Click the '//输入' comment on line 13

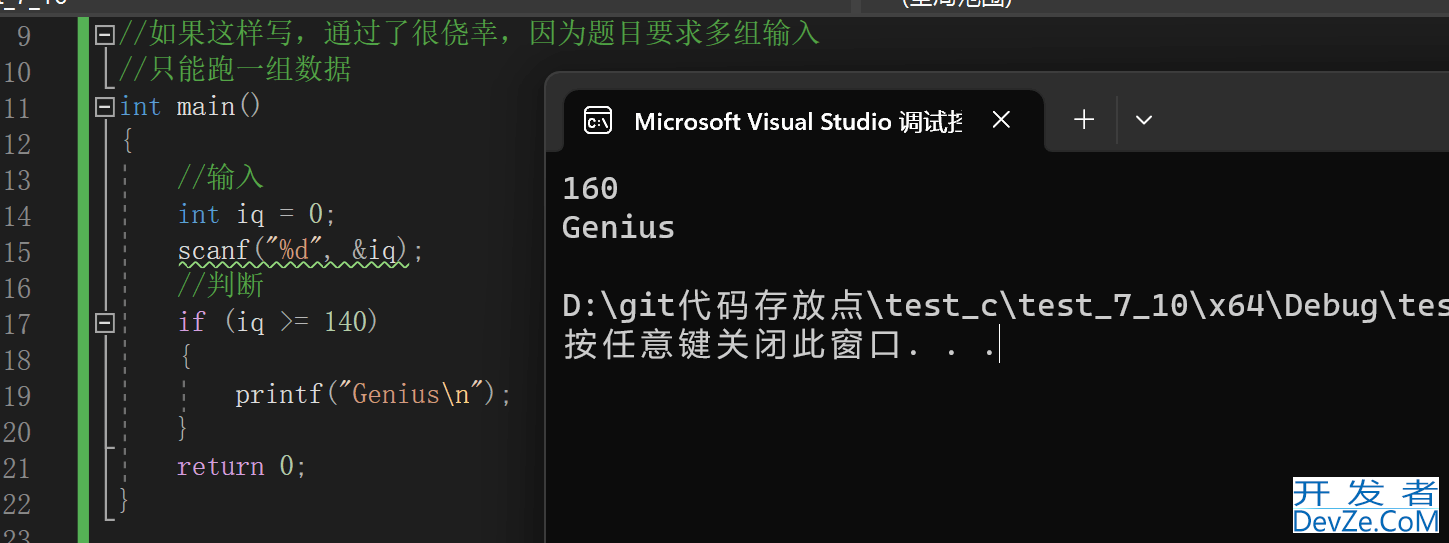(220, 178)
